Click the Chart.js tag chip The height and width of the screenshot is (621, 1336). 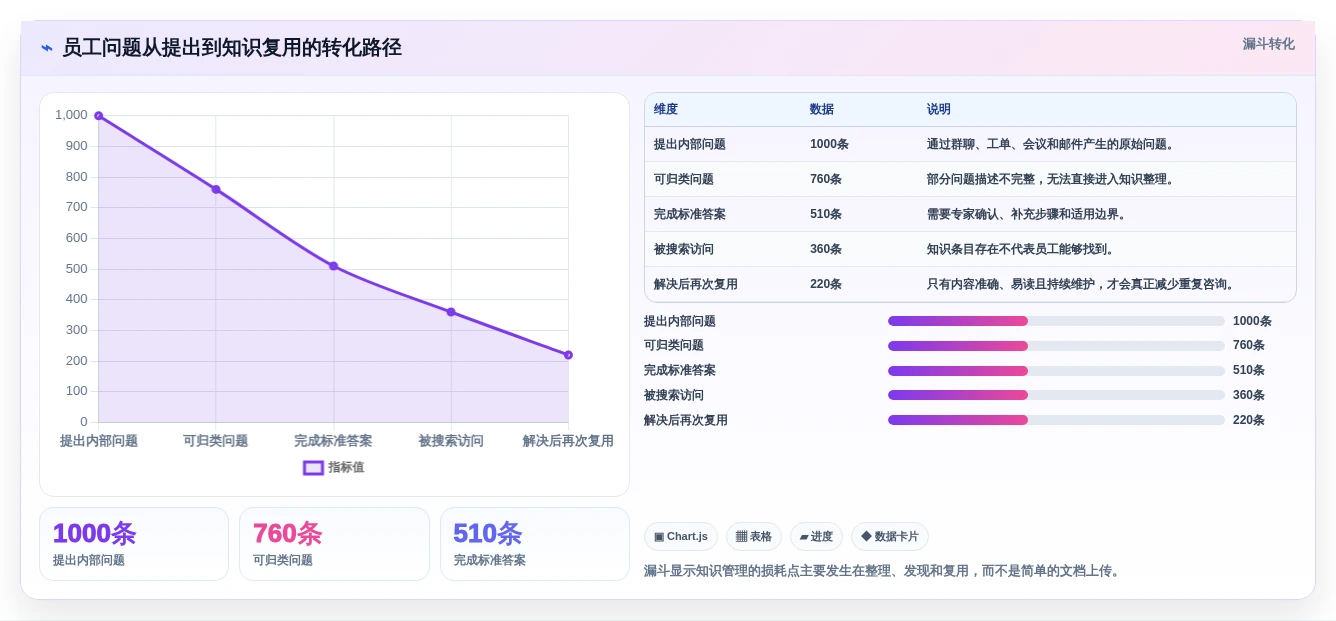[681, 537]
